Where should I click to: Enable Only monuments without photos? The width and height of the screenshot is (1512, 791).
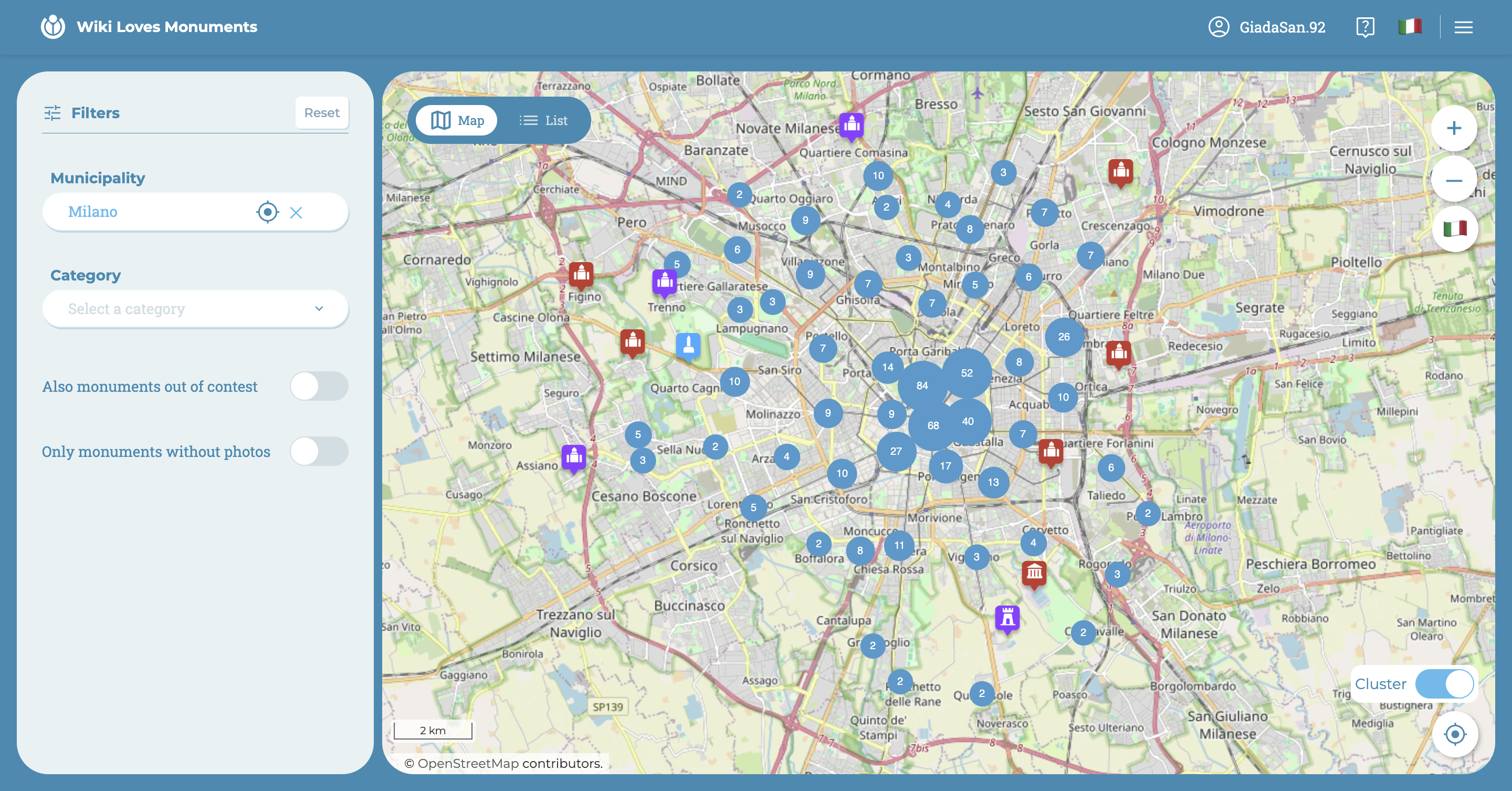pos(319,452)
